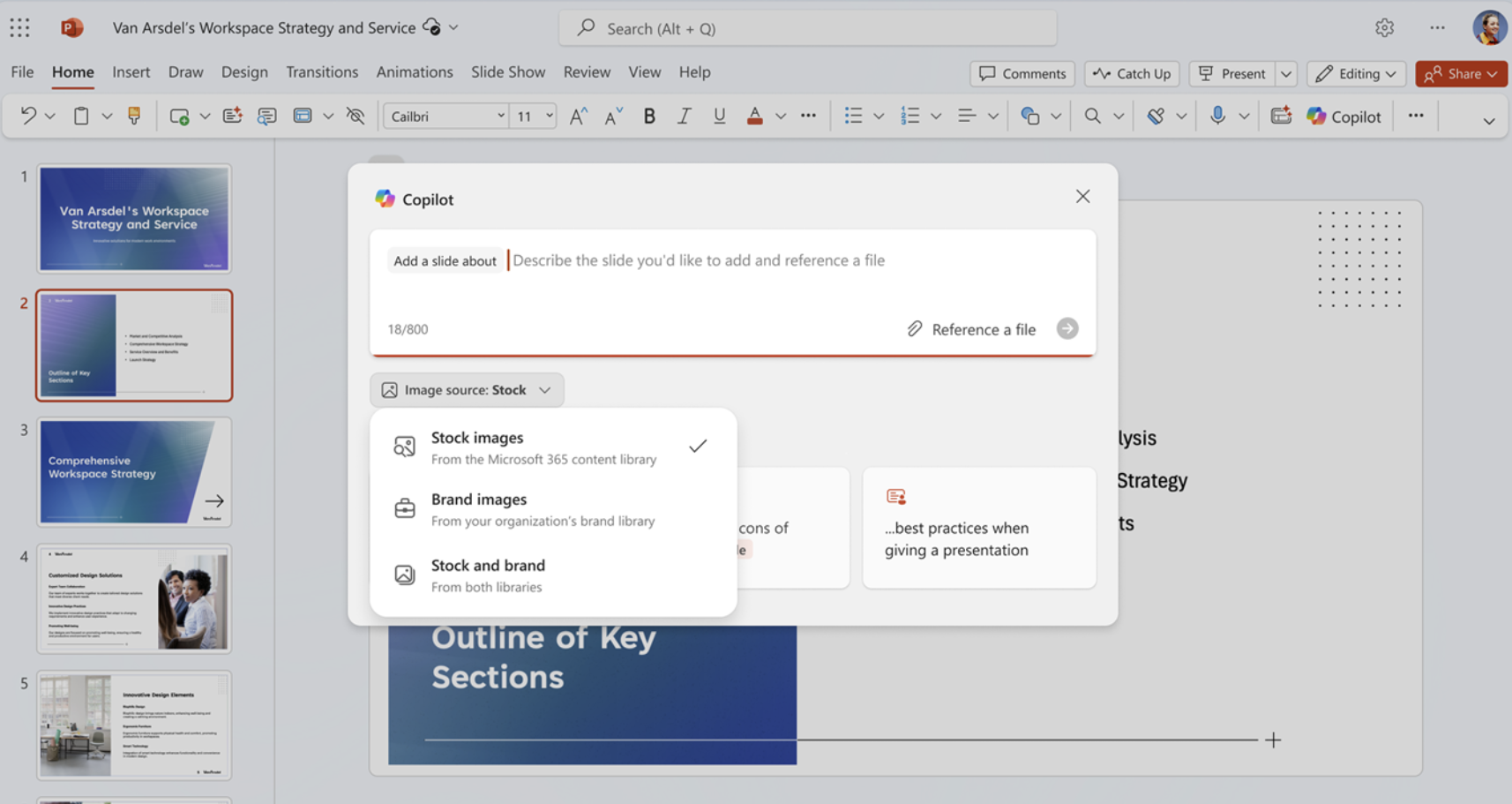The image size is (1512, 804).
Task: Toggle Bold formatting
Action: point(649,116)
